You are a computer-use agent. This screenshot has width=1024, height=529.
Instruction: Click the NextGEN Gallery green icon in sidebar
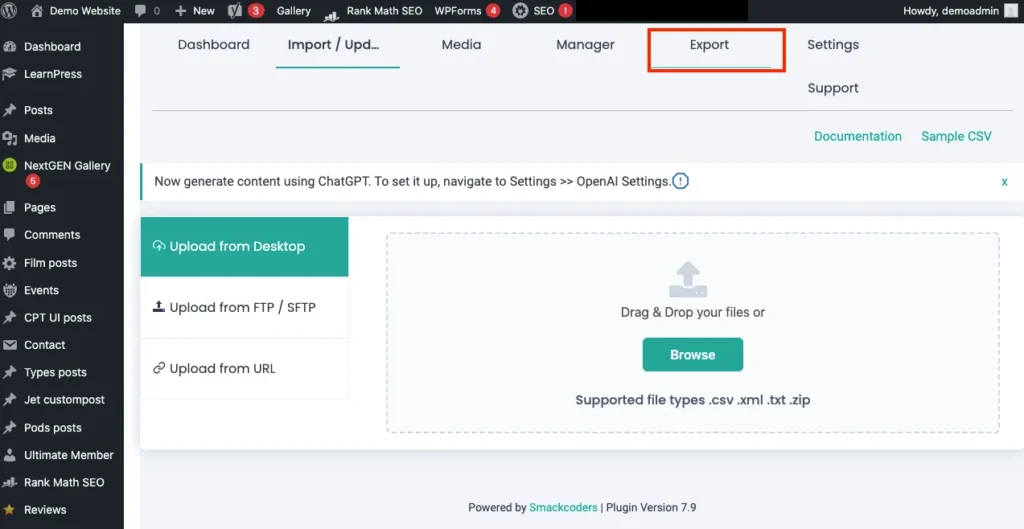pos(10,166)
